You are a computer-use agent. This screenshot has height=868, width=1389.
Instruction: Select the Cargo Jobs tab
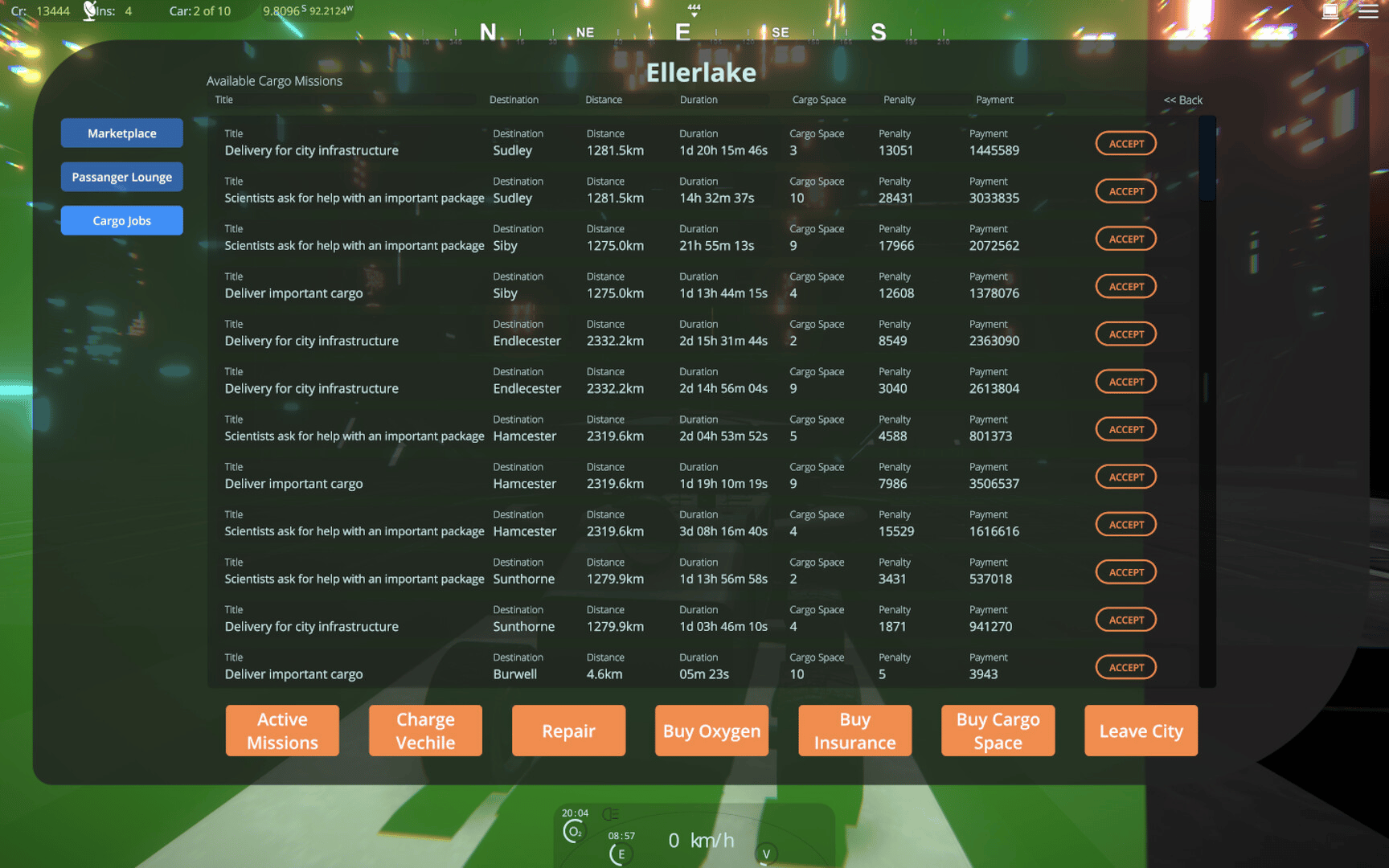[x=122, y=221]
